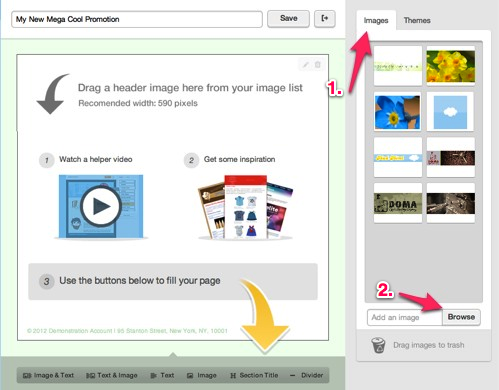Click the trash can icon beside Drag images
The height and width of the screenshot is (390, 499).
378,345
